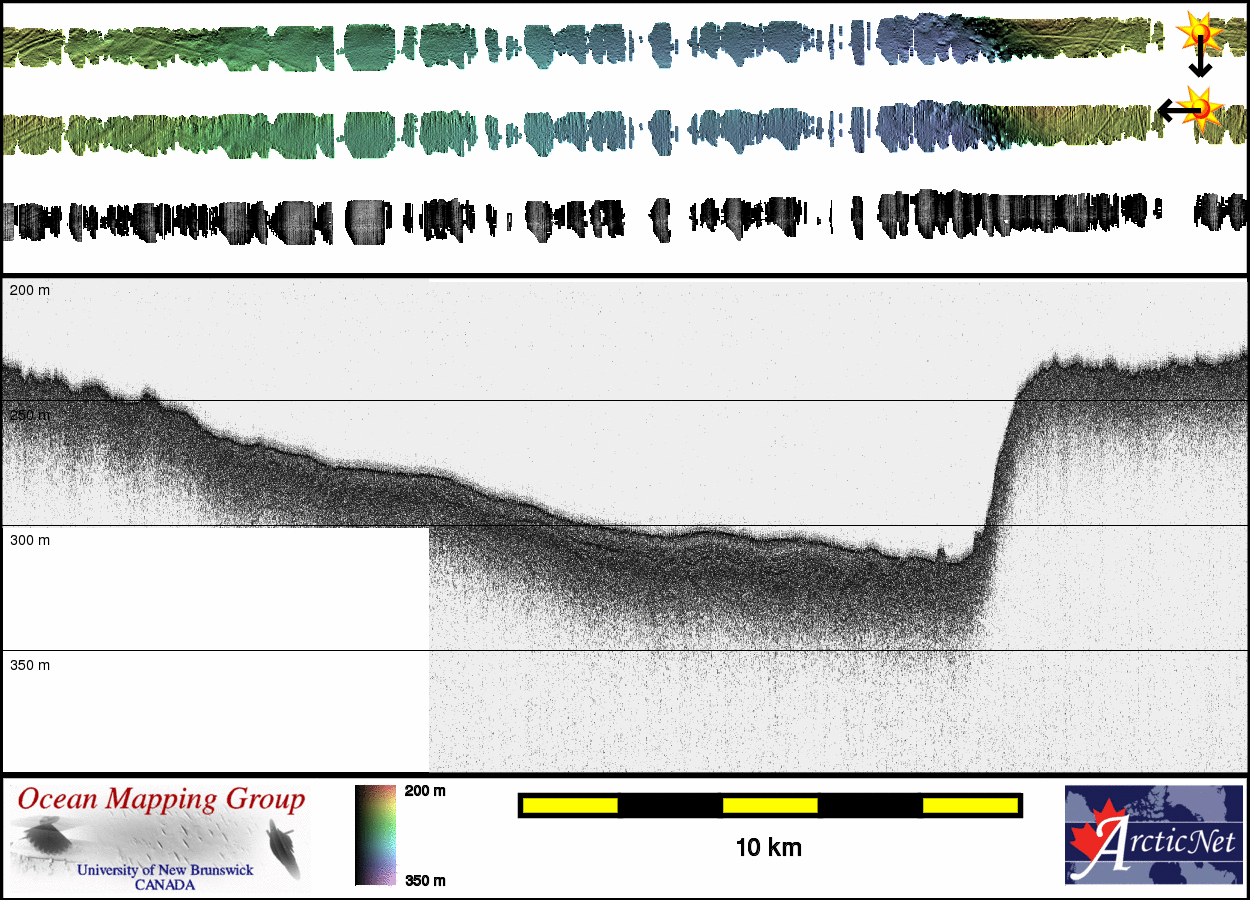
Task: Click the 300 m depth label in profile
Action: pyautogui.click(x=30, y=540)
